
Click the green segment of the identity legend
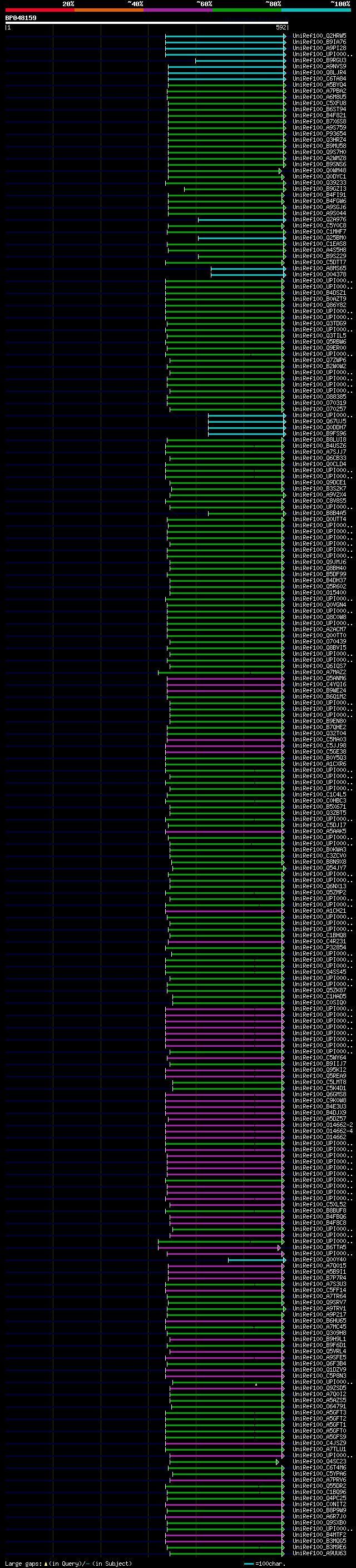[x=247, y=10]
